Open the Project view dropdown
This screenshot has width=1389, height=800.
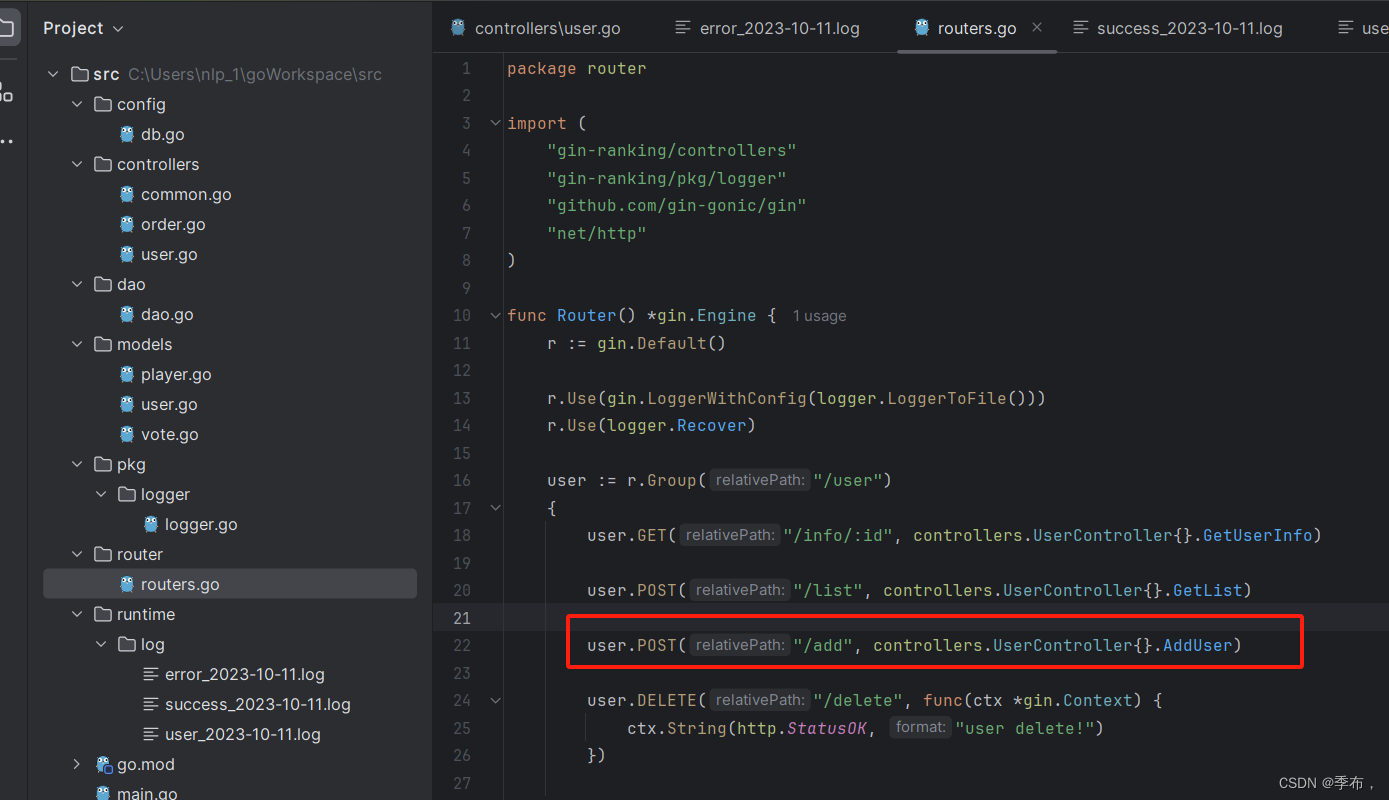pyautogui.click(x=83, y=28)
